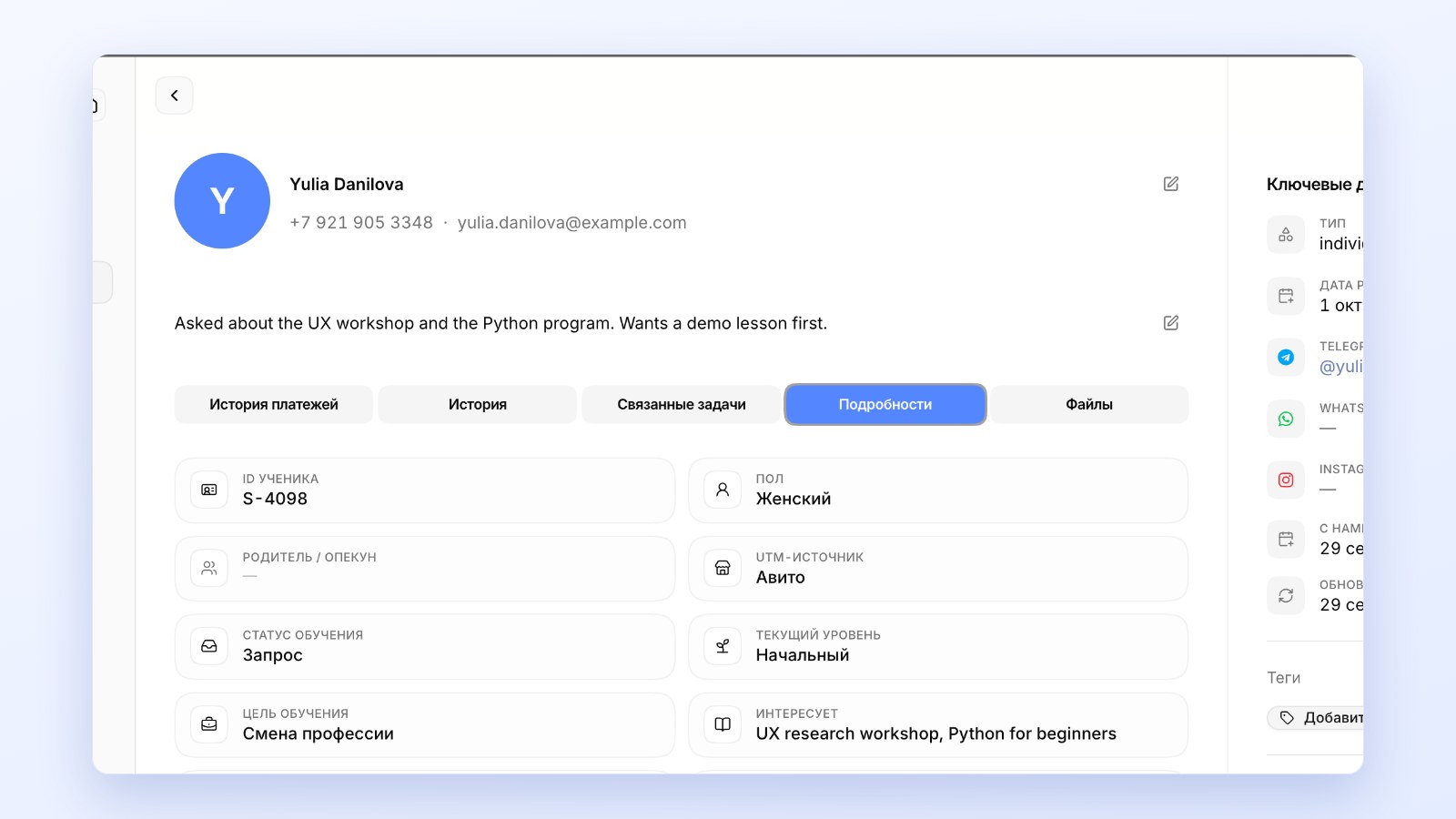Viewport: 1456px width, 819px height.
Task: Click the Yulia Danilova name heading
Action: pyautogui.click(x=347, y=184)
